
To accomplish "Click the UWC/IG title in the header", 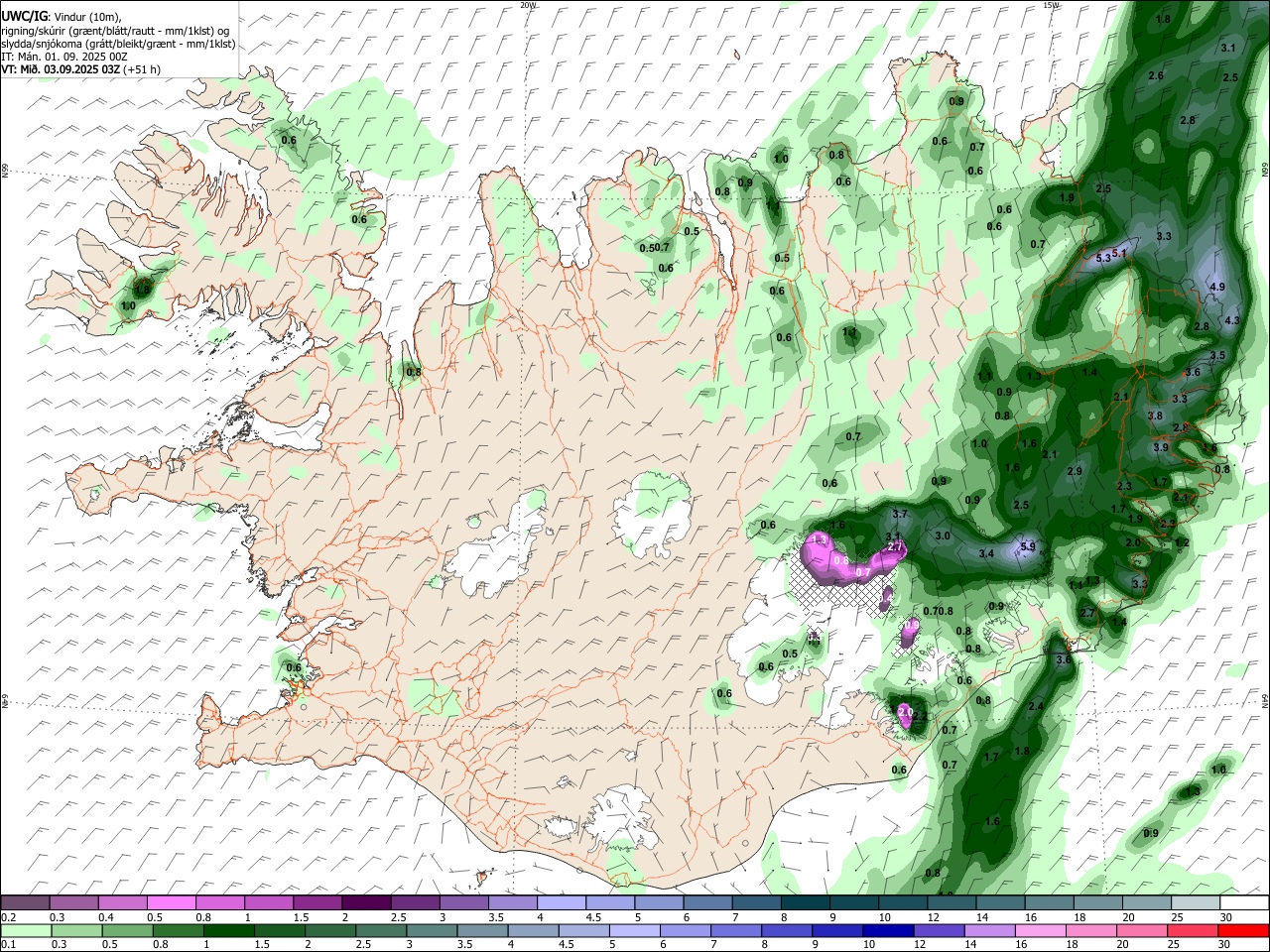I will 24,16.
